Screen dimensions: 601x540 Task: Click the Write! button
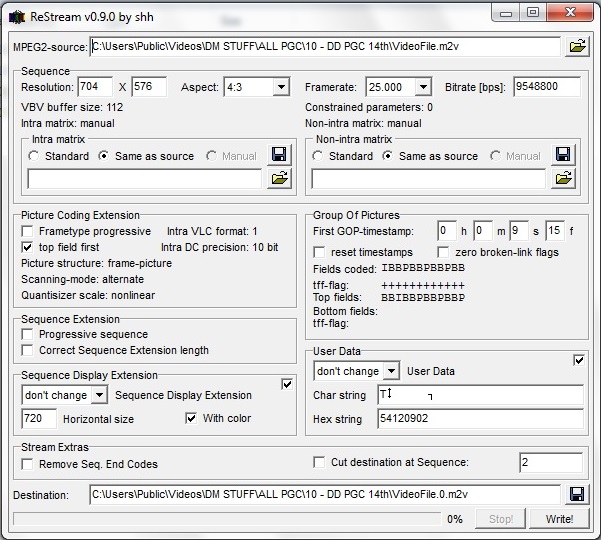559,519
